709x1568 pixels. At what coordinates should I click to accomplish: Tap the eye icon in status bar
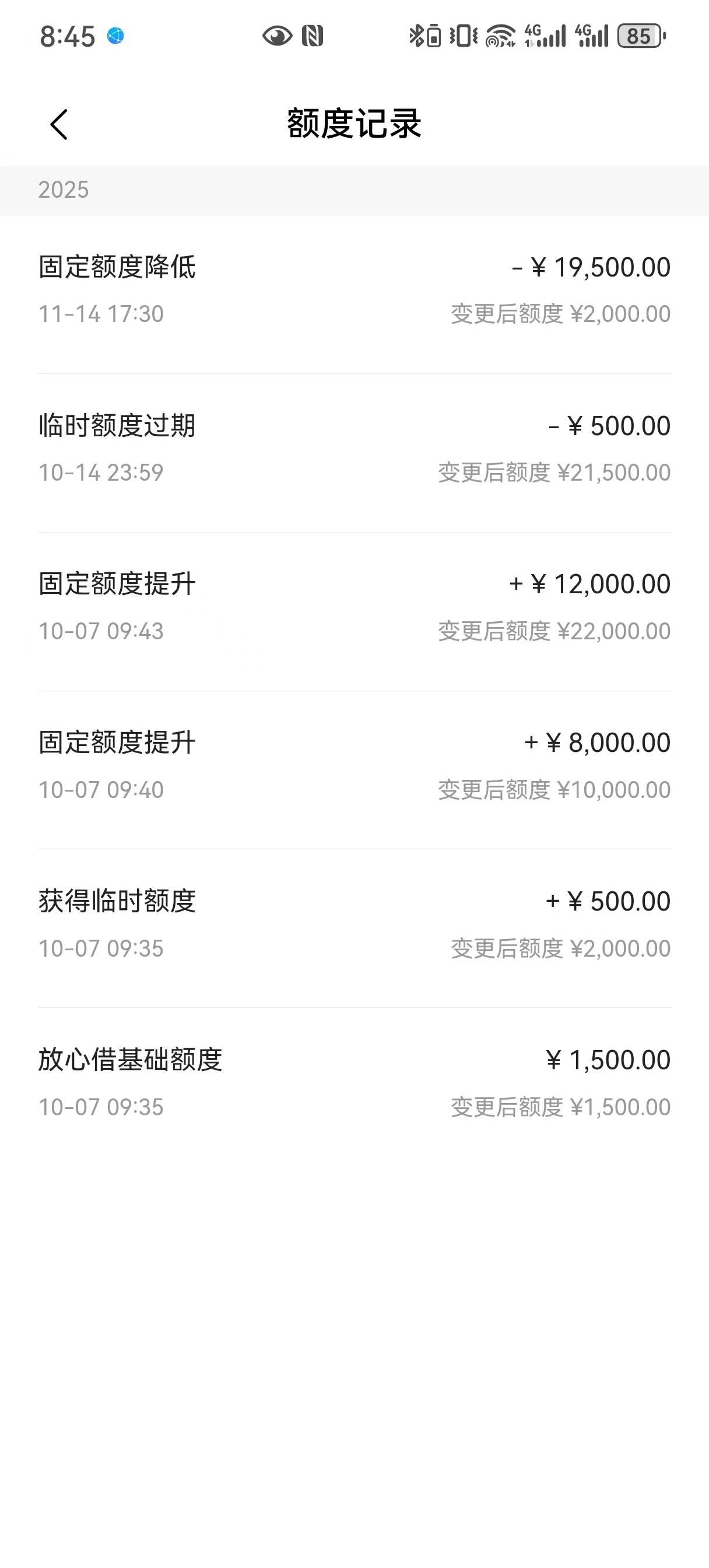coord(277,37)
